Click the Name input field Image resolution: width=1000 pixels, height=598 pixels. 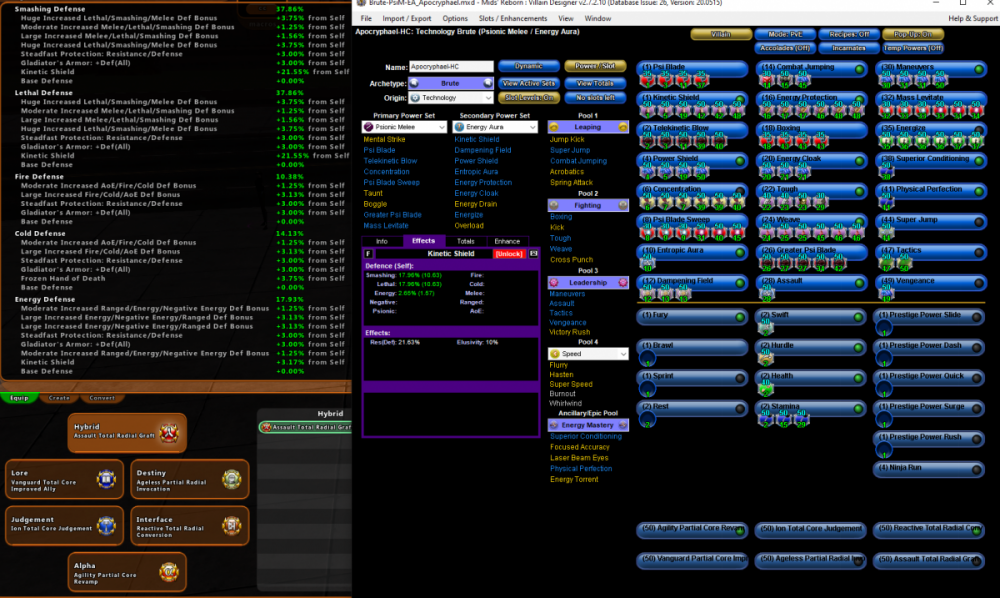[451, 66]
